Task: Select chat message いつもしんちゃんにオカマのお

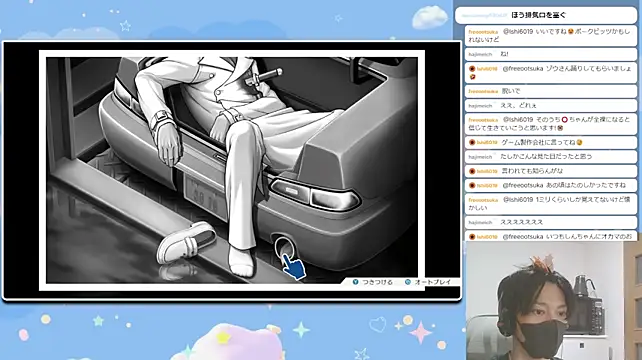Action: click(x=551, y=236)
